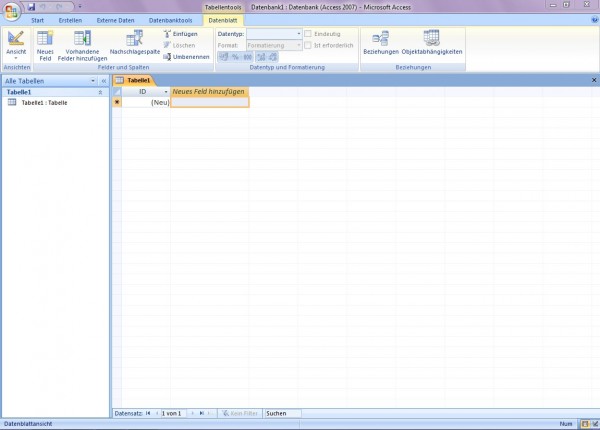Click the Ansicht view icon
This screenshot has height=430, width=600.
pos(16,38)
